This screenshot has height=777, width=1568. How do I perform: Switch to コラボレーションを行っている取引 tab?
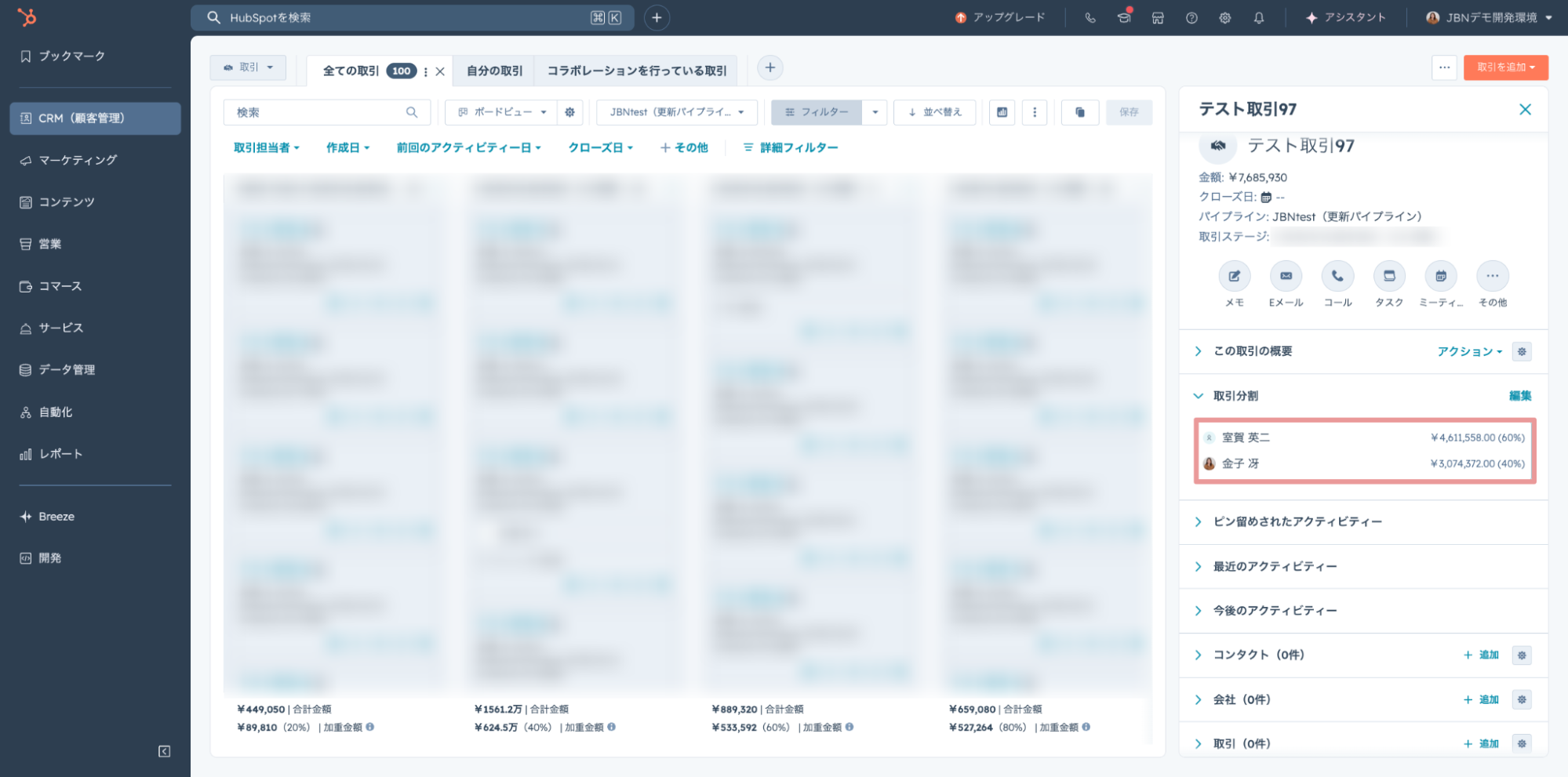636,71
